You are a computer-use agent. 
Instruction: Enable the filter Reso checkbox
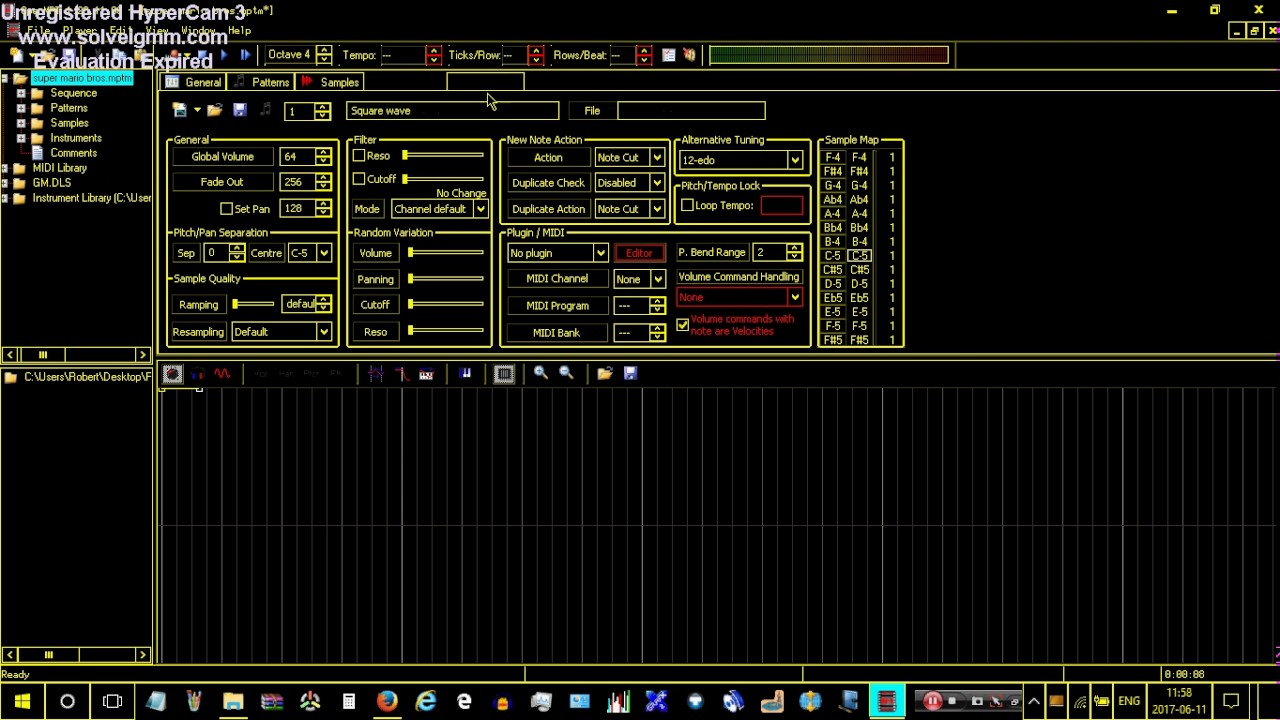pos(359,156)
